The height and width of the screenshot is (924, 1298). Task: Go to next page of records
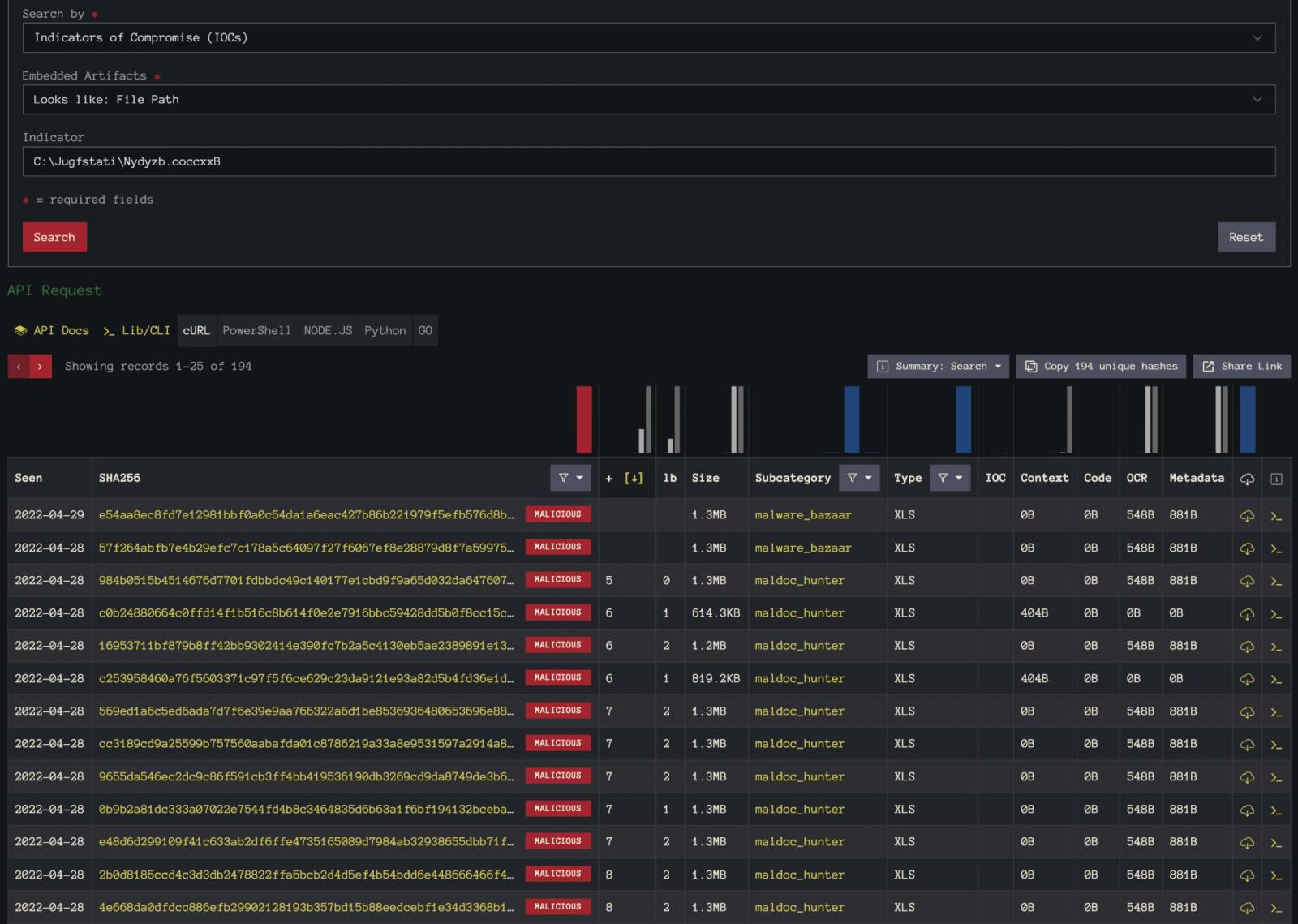coord(41,367)
